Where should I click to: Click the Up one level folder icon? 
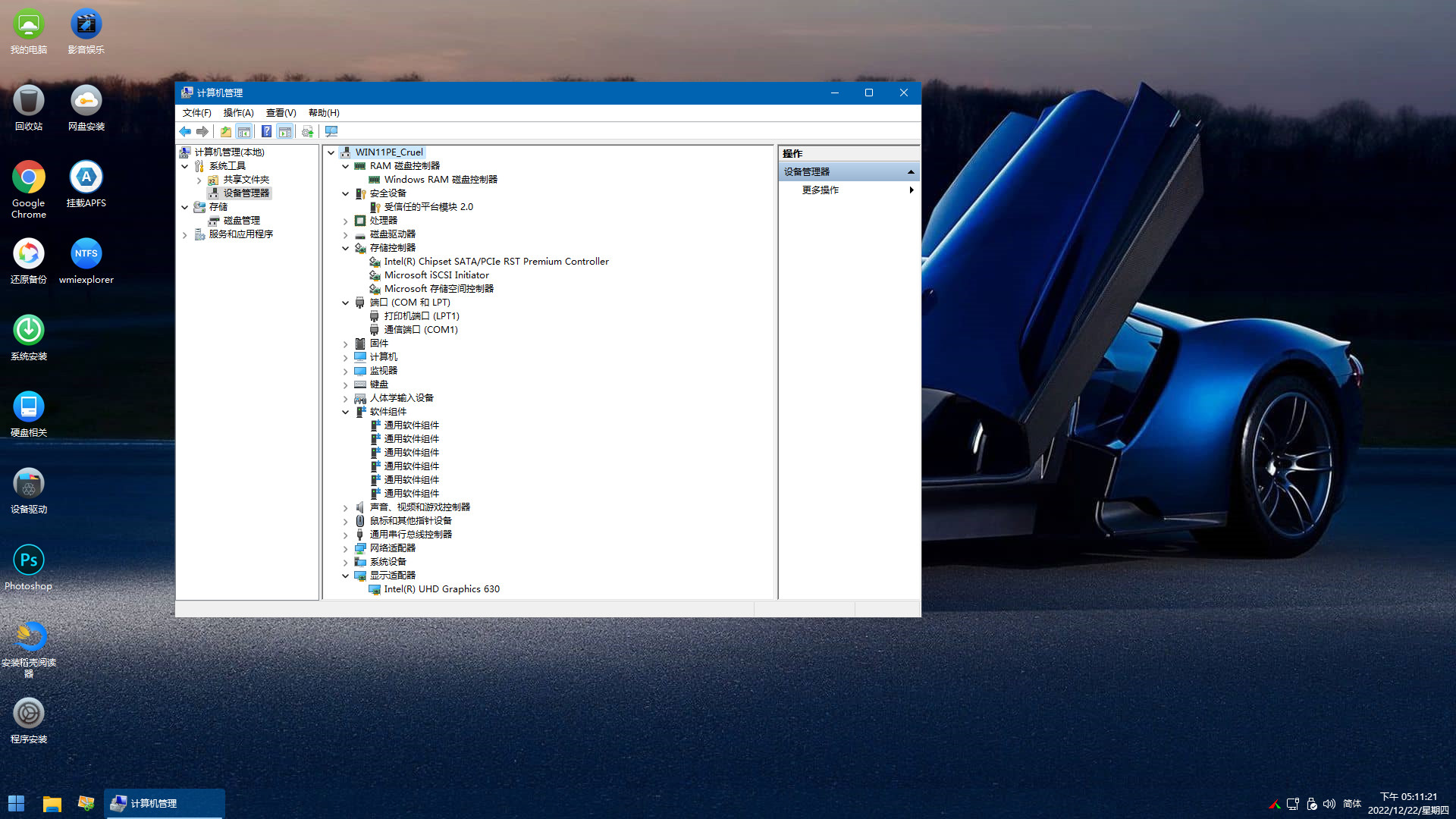tap(226, 132)
